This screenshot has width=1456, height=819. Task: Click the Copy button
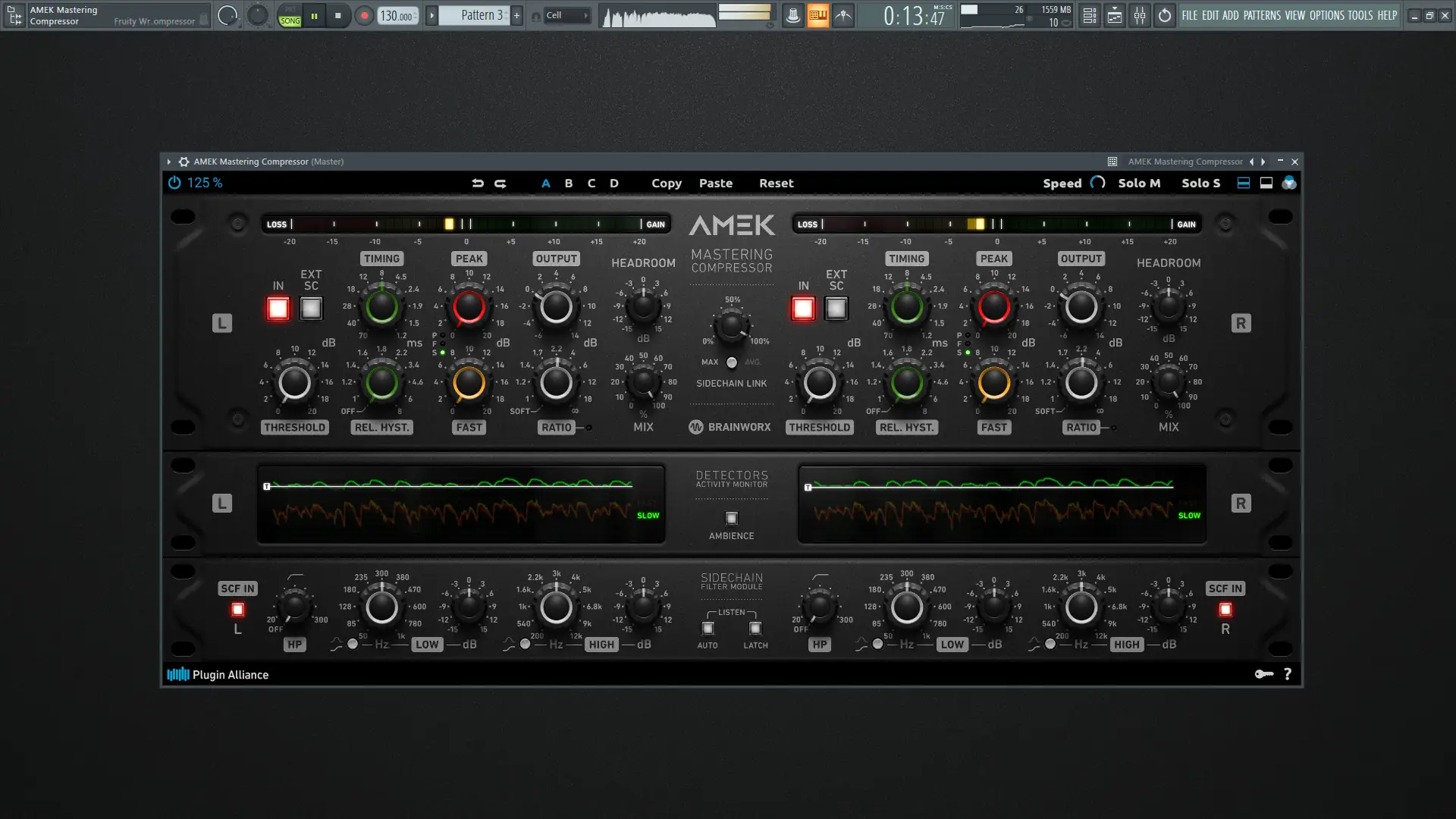coord(667,183)
